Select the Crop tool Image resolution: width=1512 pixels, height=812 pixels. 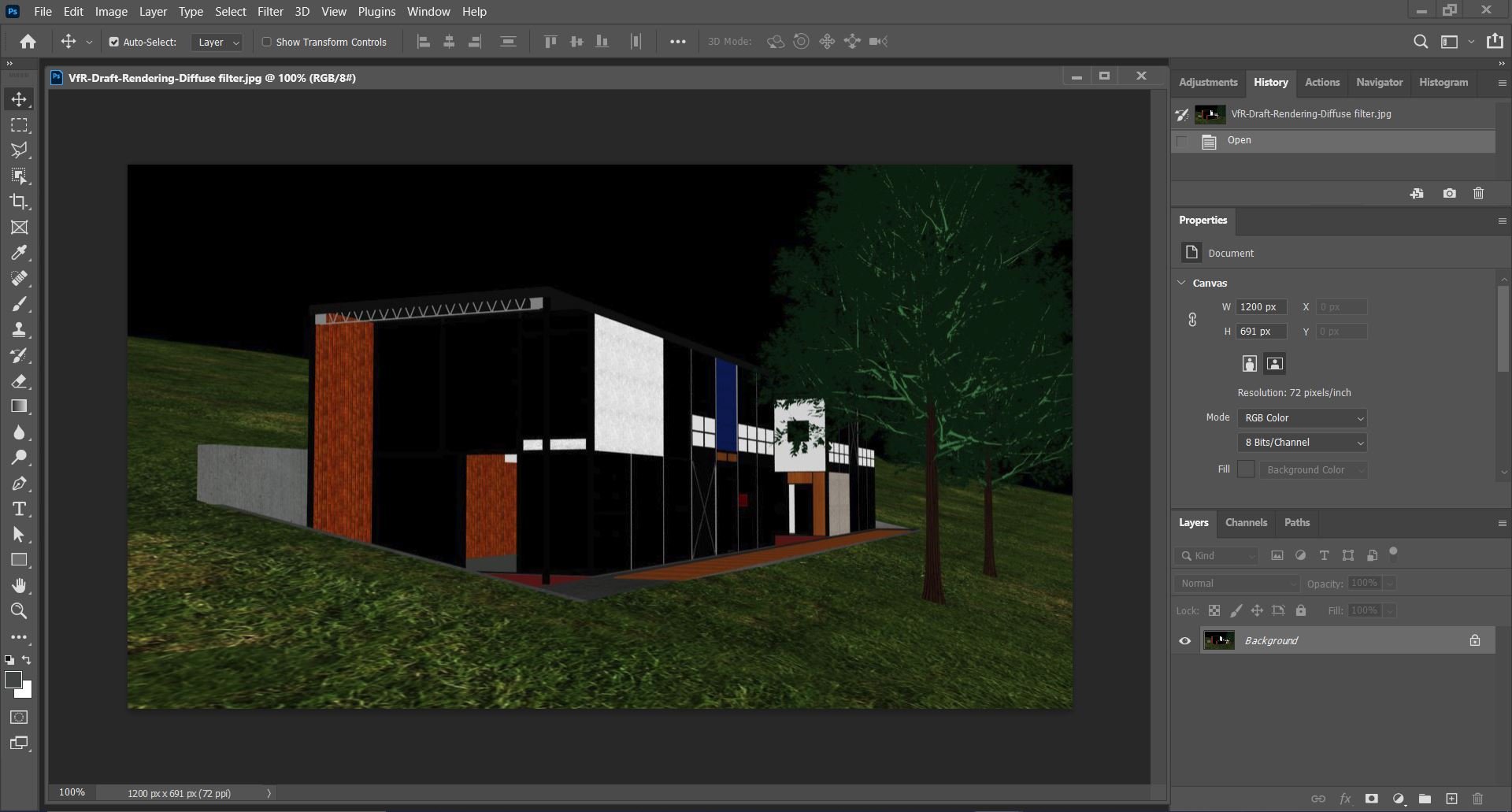coord(20,202)
